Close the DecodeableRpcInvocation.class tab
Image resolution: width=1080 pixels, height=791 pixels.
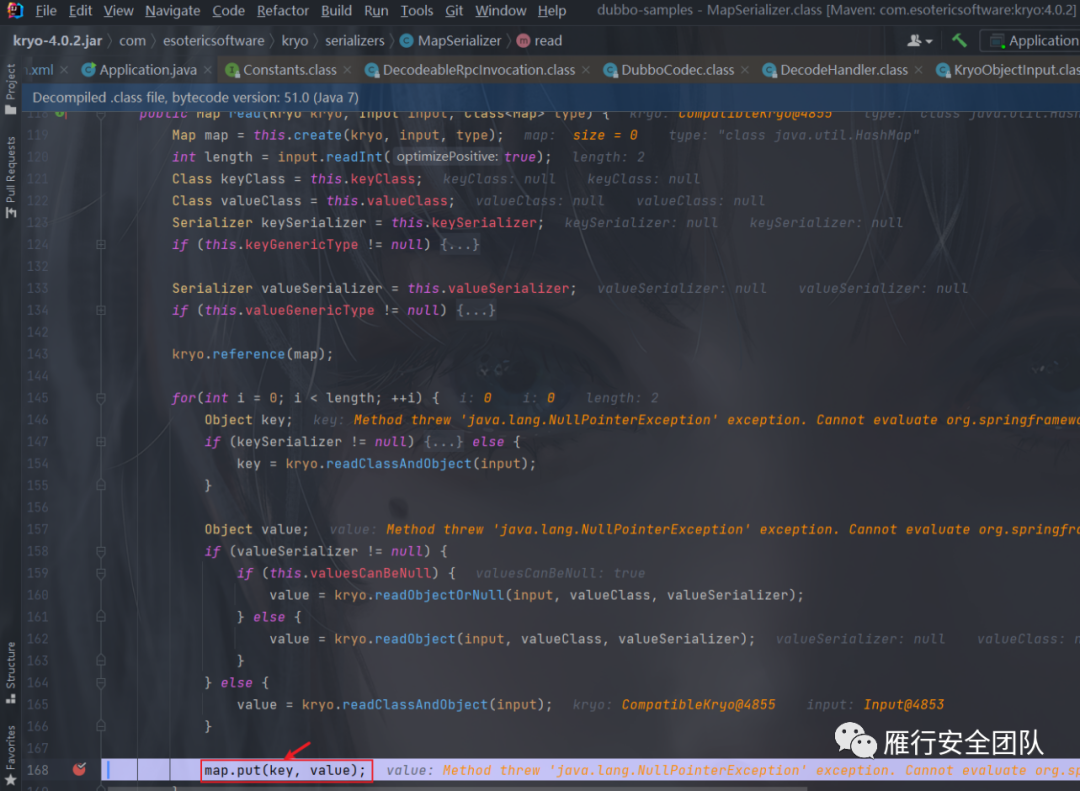point(585,70)
